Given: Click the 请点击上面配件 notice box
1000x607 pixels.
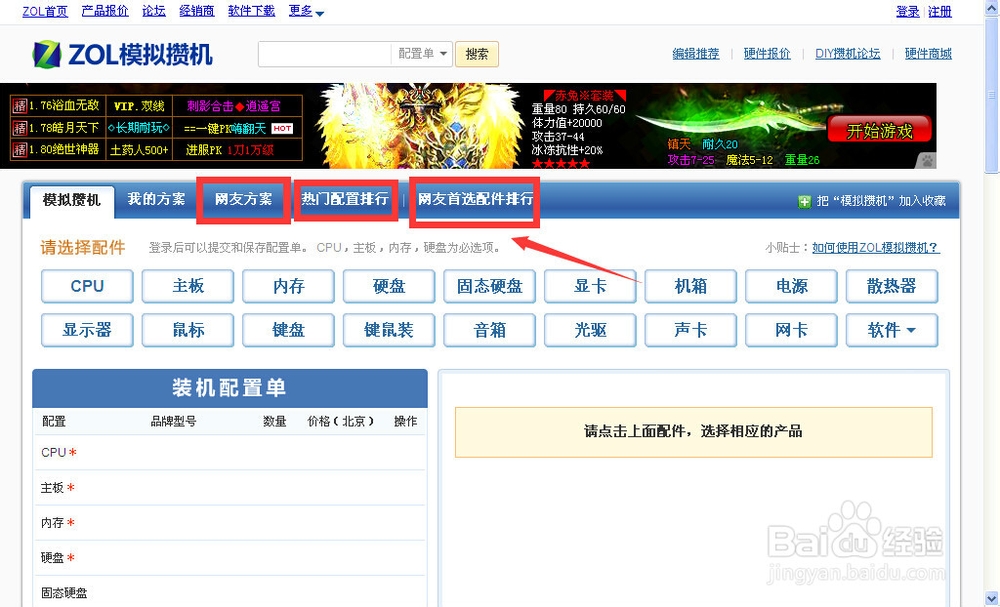Looking at the screenshot, I should 693,432.
